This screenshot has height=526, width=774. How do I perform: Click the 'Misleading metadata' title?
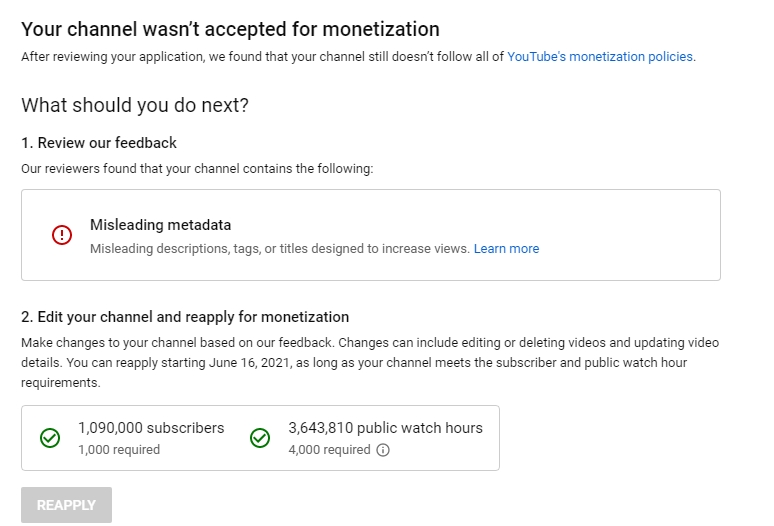click(x=160, y=225)
